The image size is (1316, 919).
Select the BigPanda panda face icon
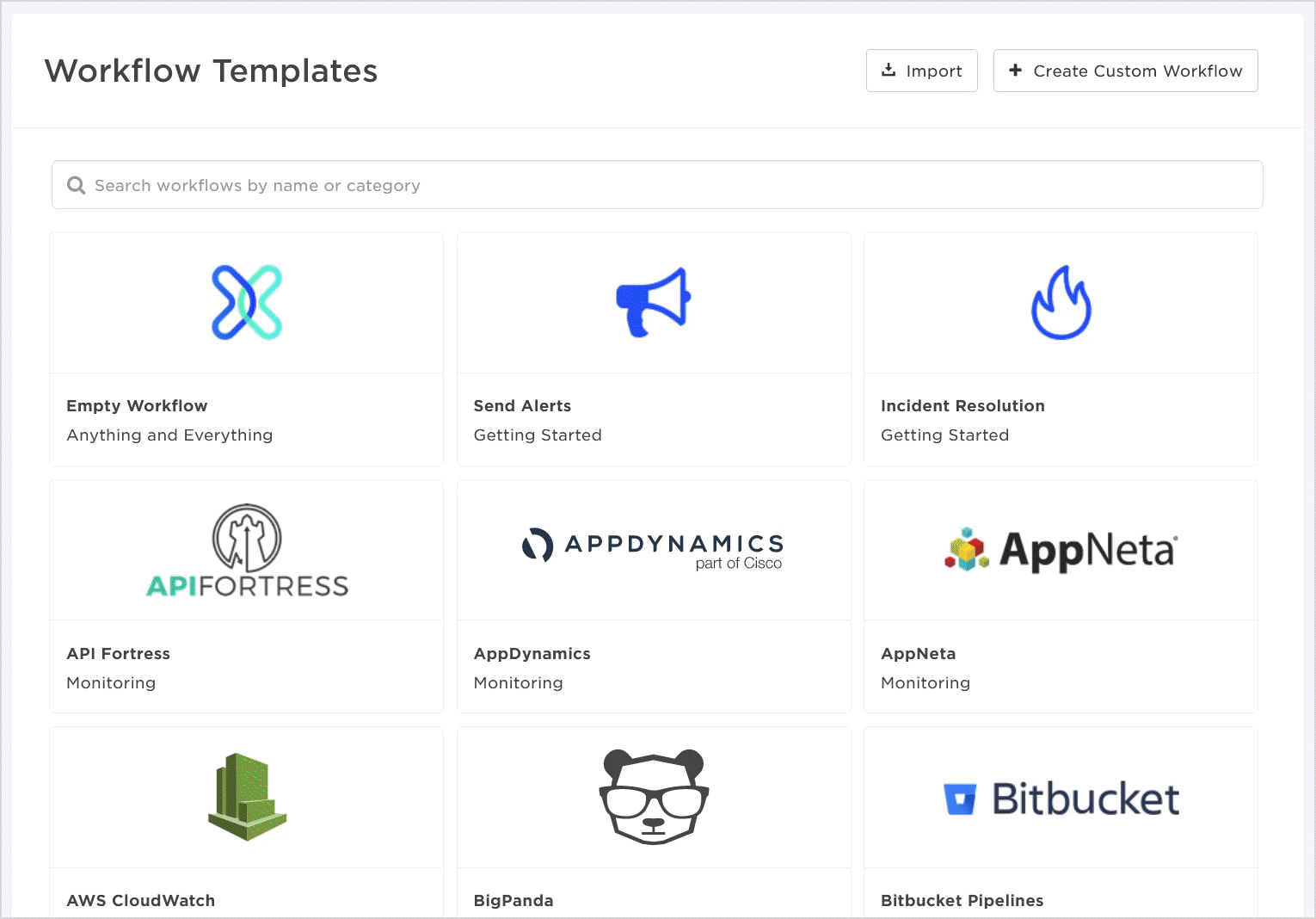tap(654, 797)
